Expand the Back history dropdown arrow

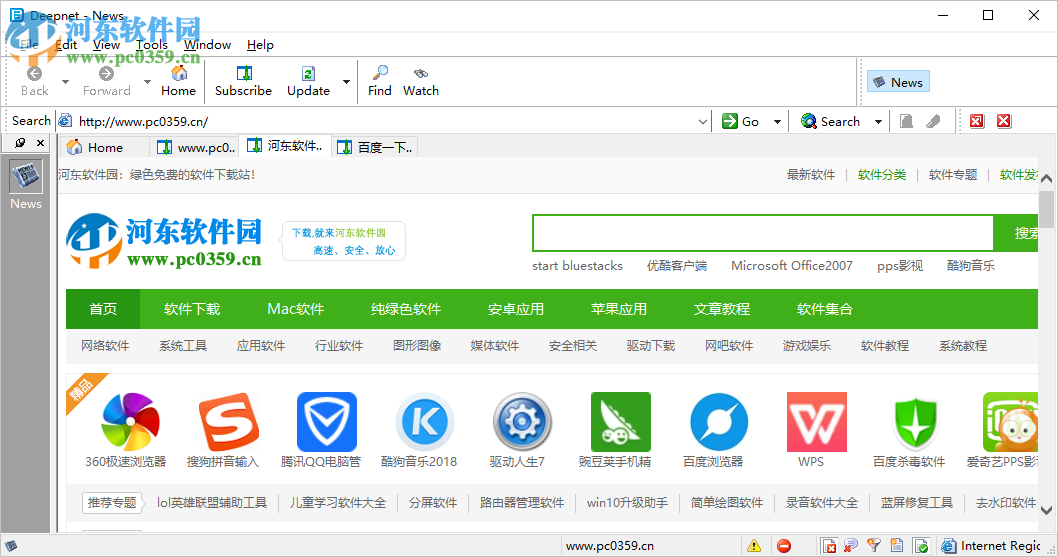point(65,82)
